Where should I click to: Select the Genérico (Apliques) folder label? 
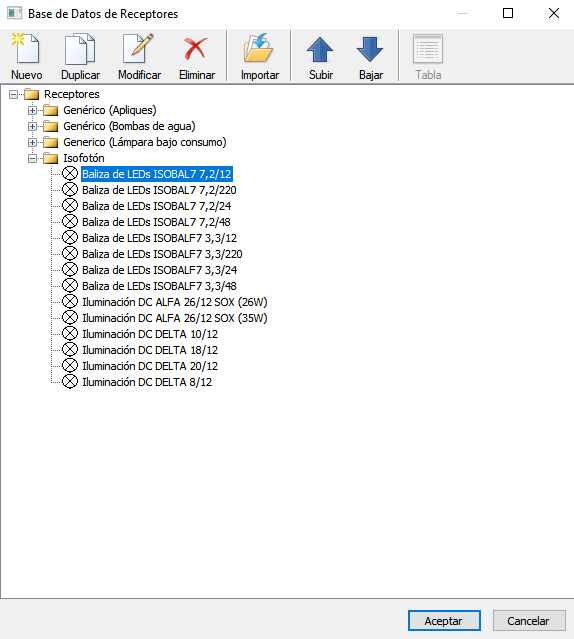point(110,110)
